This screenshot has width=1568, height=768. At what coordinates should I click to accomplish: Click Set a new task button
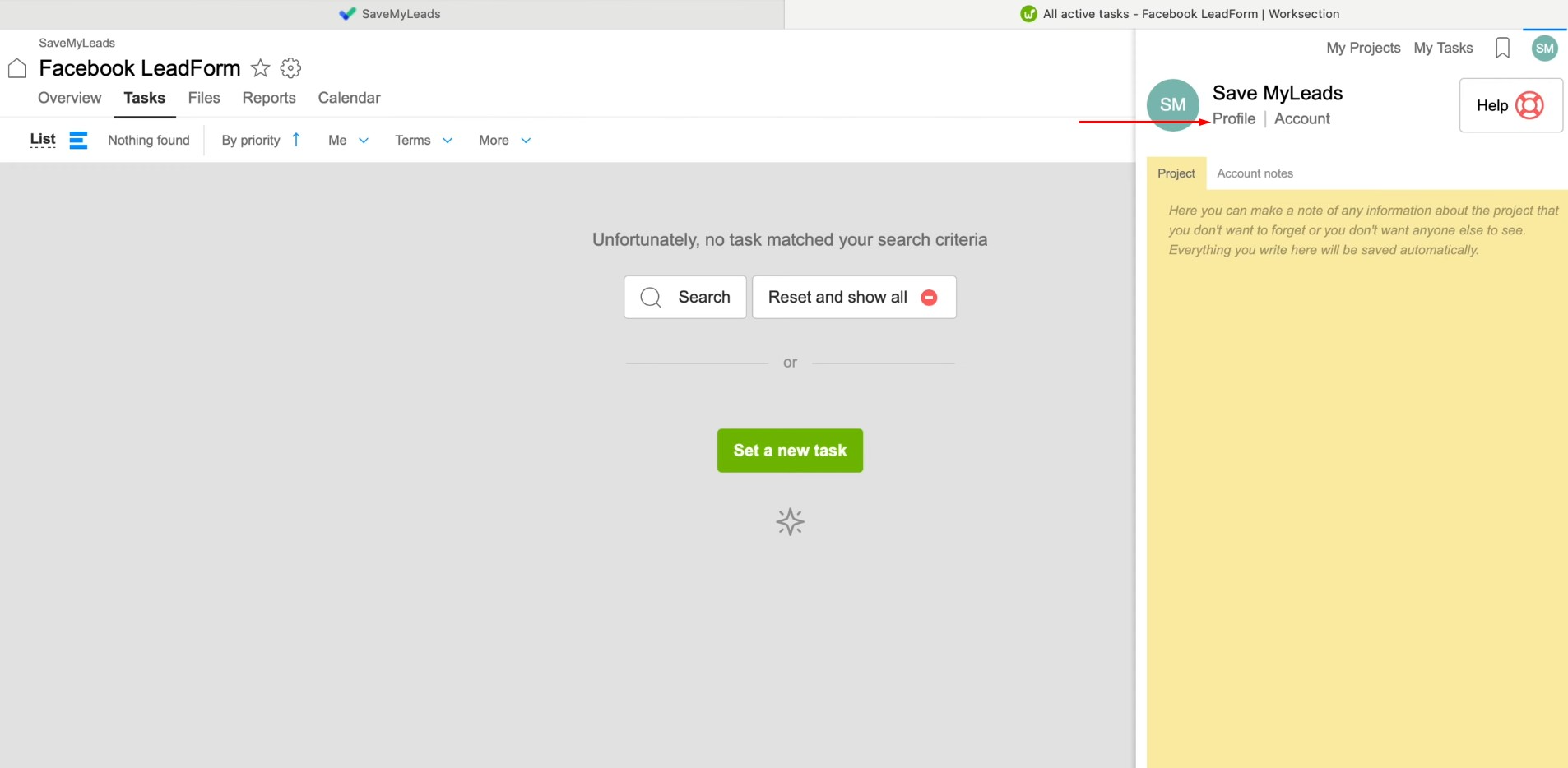pyautogui.click(x=790, y=451)
